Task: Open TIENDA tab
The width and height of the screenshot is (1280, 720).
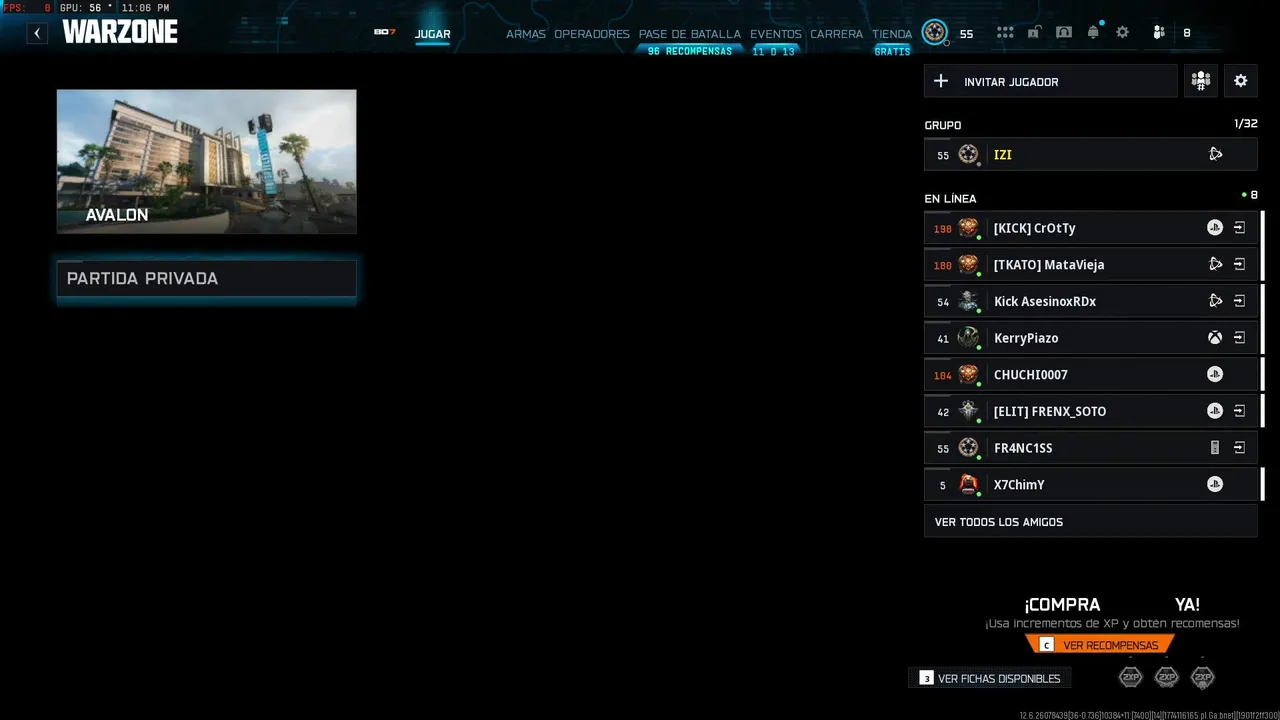Action: 892,34
